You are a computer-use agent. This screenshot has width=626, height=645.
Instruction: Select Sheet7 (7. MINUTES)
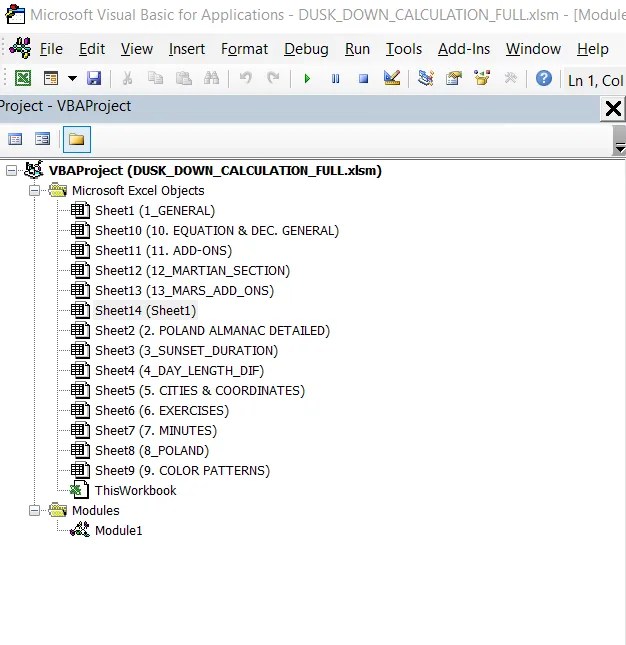point(156,431)
